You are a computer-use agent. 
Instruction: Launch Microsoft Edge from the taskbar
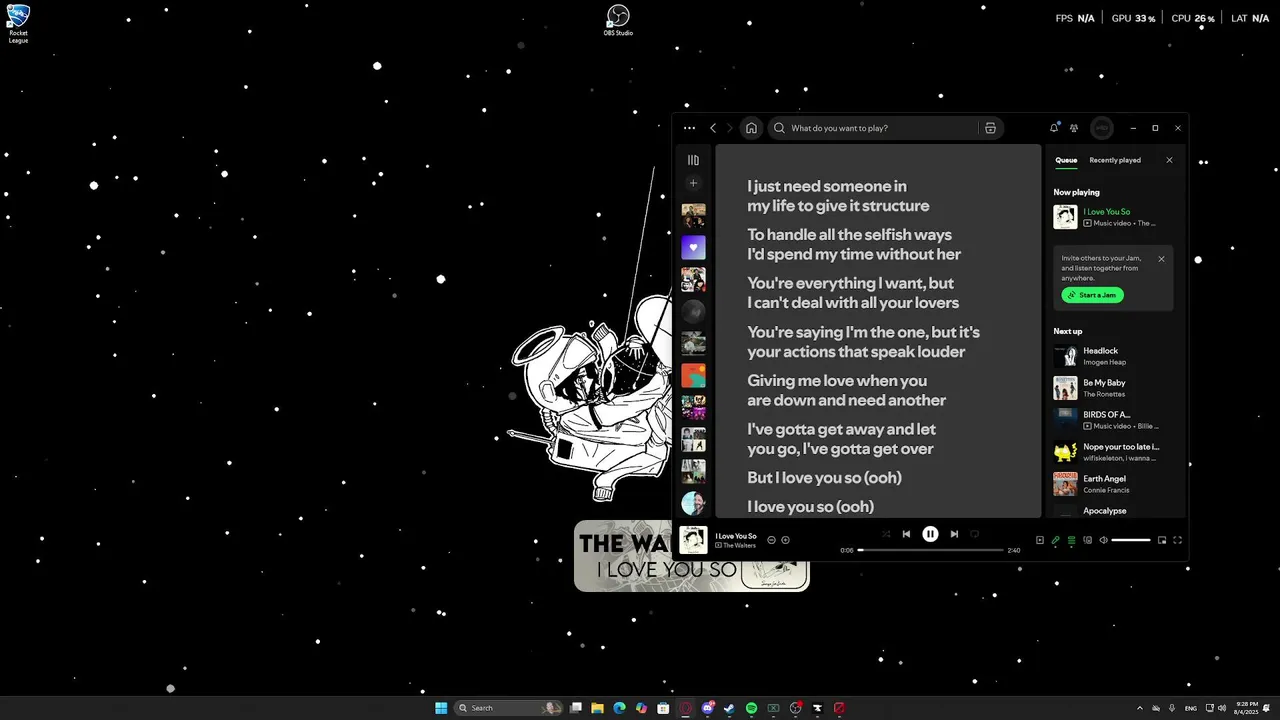click(x=619, y=708)
